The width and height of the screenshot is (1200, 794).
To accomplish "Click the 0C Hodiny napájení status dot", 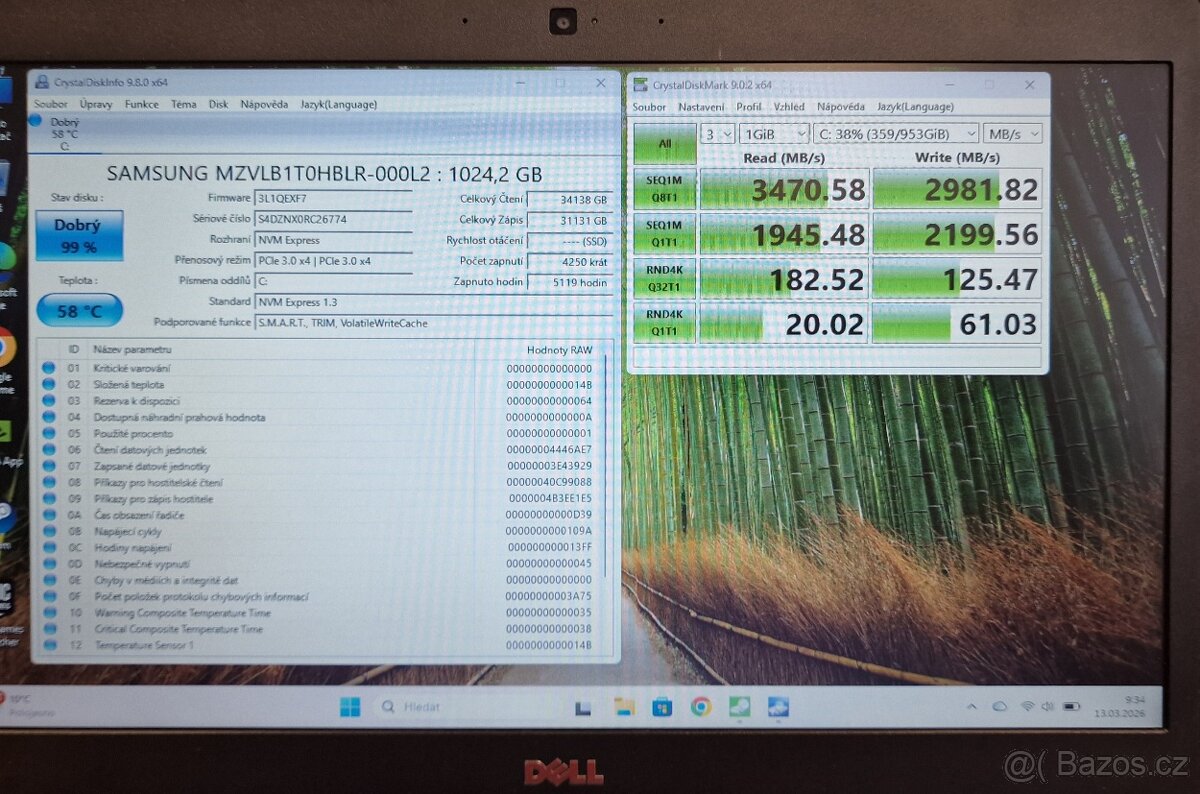I will coord(48,547).
